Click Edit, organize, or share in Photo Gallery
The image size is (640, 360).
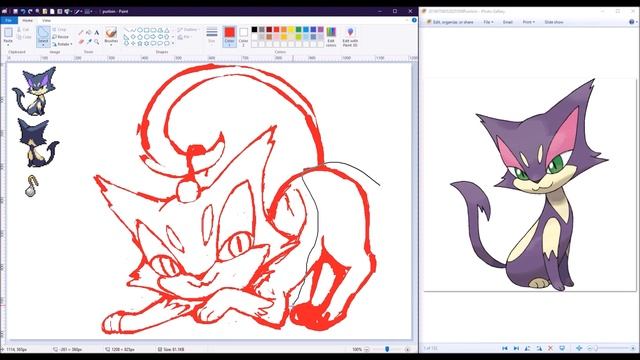[x=450, y=22]
